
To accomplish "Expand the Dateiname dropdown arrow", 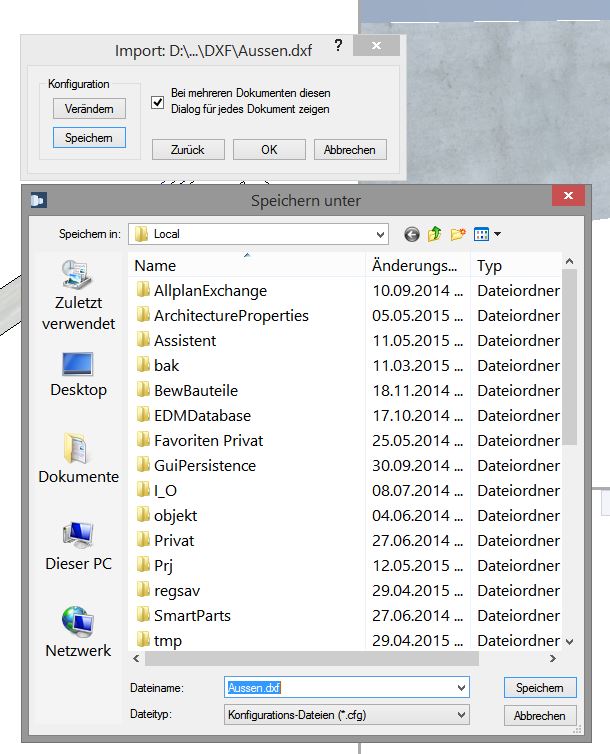I will pyautogui.click(x=460, y=688).
